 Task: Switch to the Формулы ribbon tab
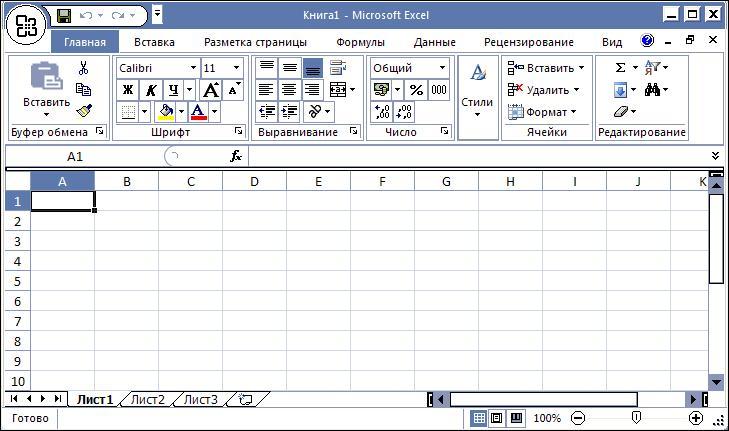point(360,42)
